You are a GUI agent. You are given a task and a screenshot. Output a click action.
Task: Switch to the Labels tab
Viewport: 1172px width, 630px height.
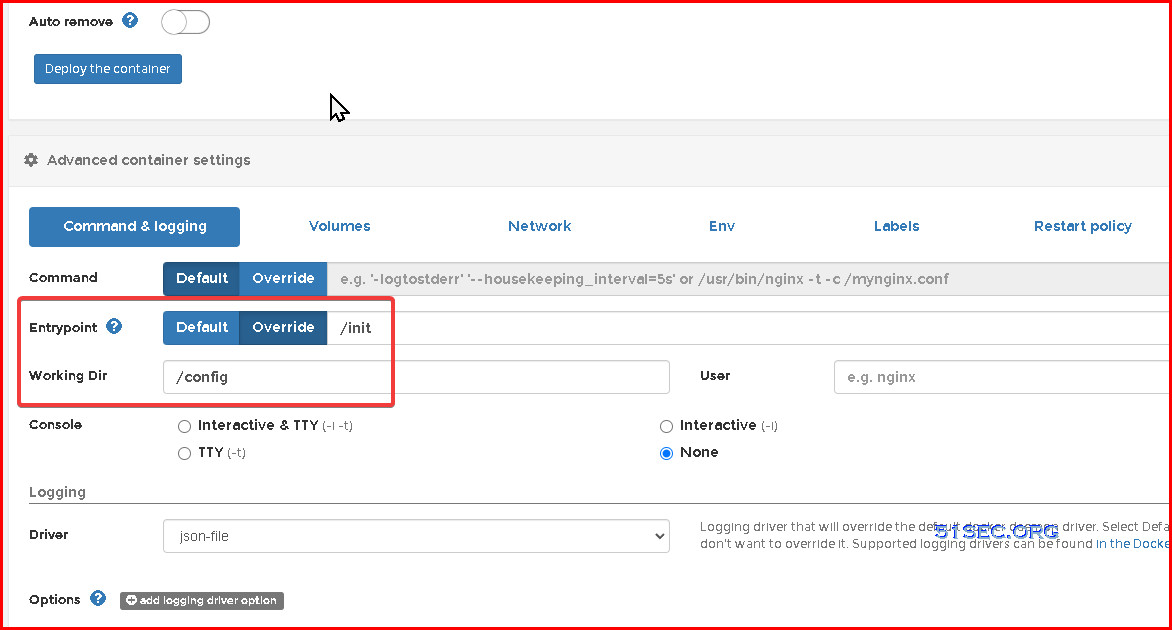896,226
